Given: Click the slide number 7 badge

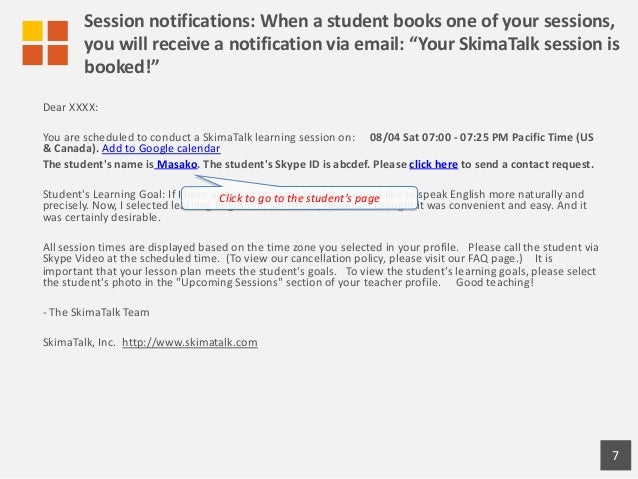Looking at the screenshot, I should pos(615,457).
